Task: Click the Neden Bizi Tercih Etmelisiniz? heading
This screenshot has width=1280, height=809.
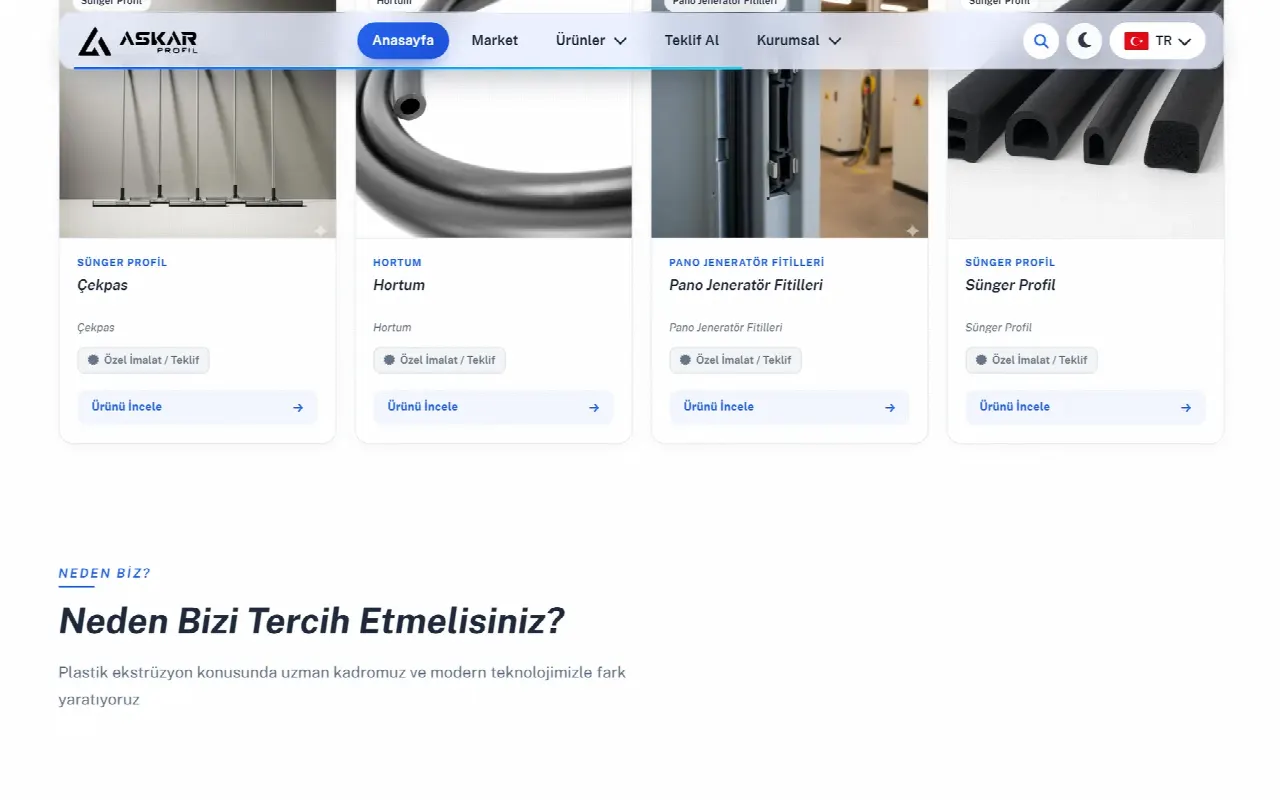Action: pyautogui.click(x=312, y=622)
